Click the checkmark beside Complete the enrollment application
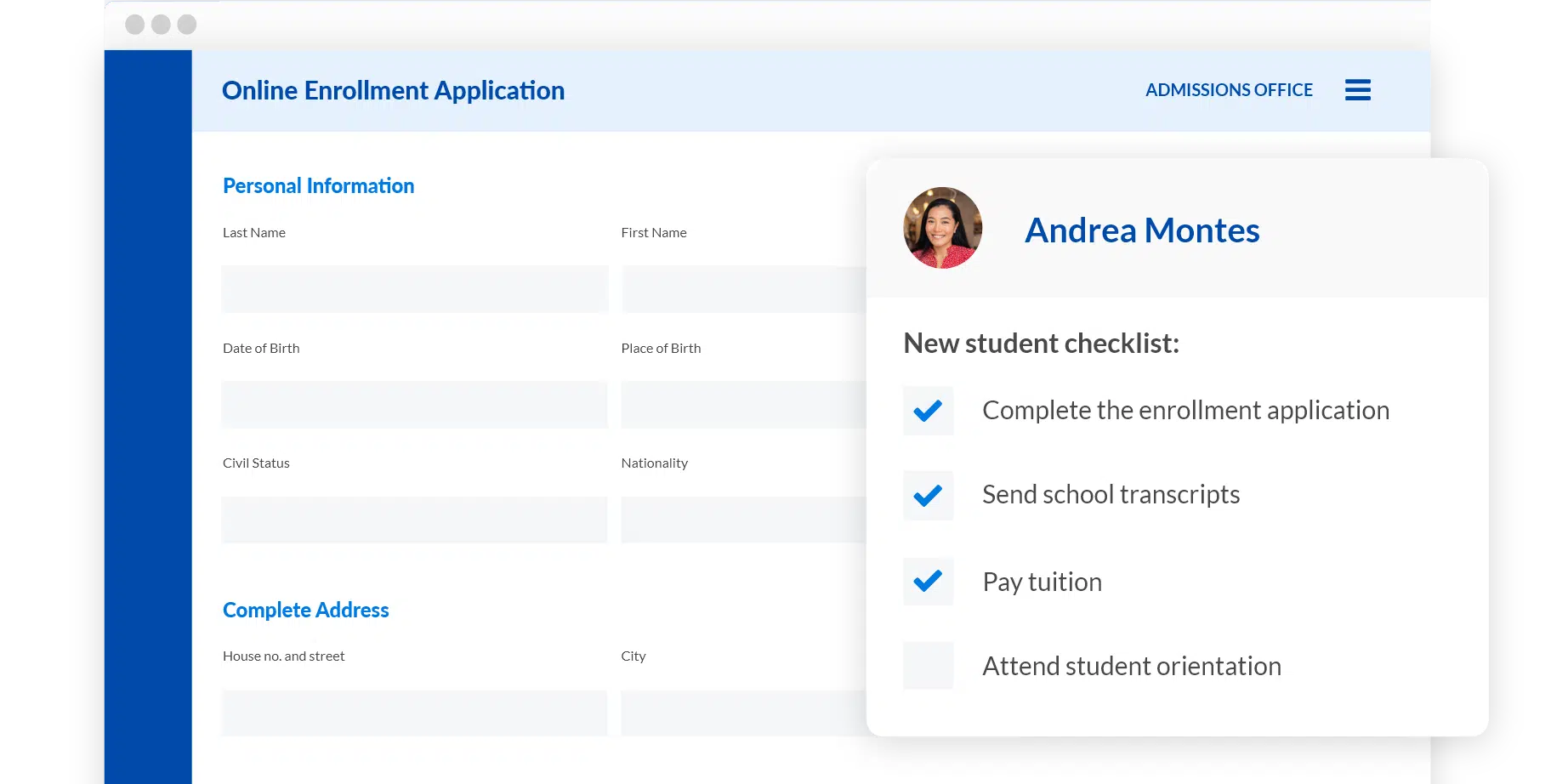Screen dimensions: 1551x784 pos(928,411)
